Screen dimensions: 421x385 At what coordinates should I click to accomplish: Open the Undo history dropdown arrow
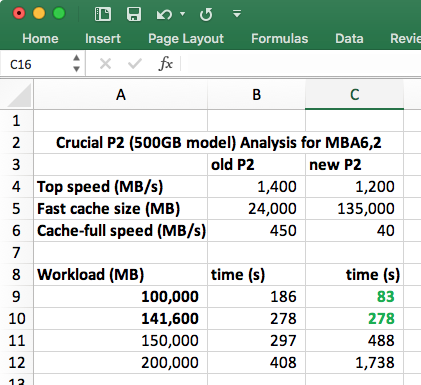click(x=182, y=14)
